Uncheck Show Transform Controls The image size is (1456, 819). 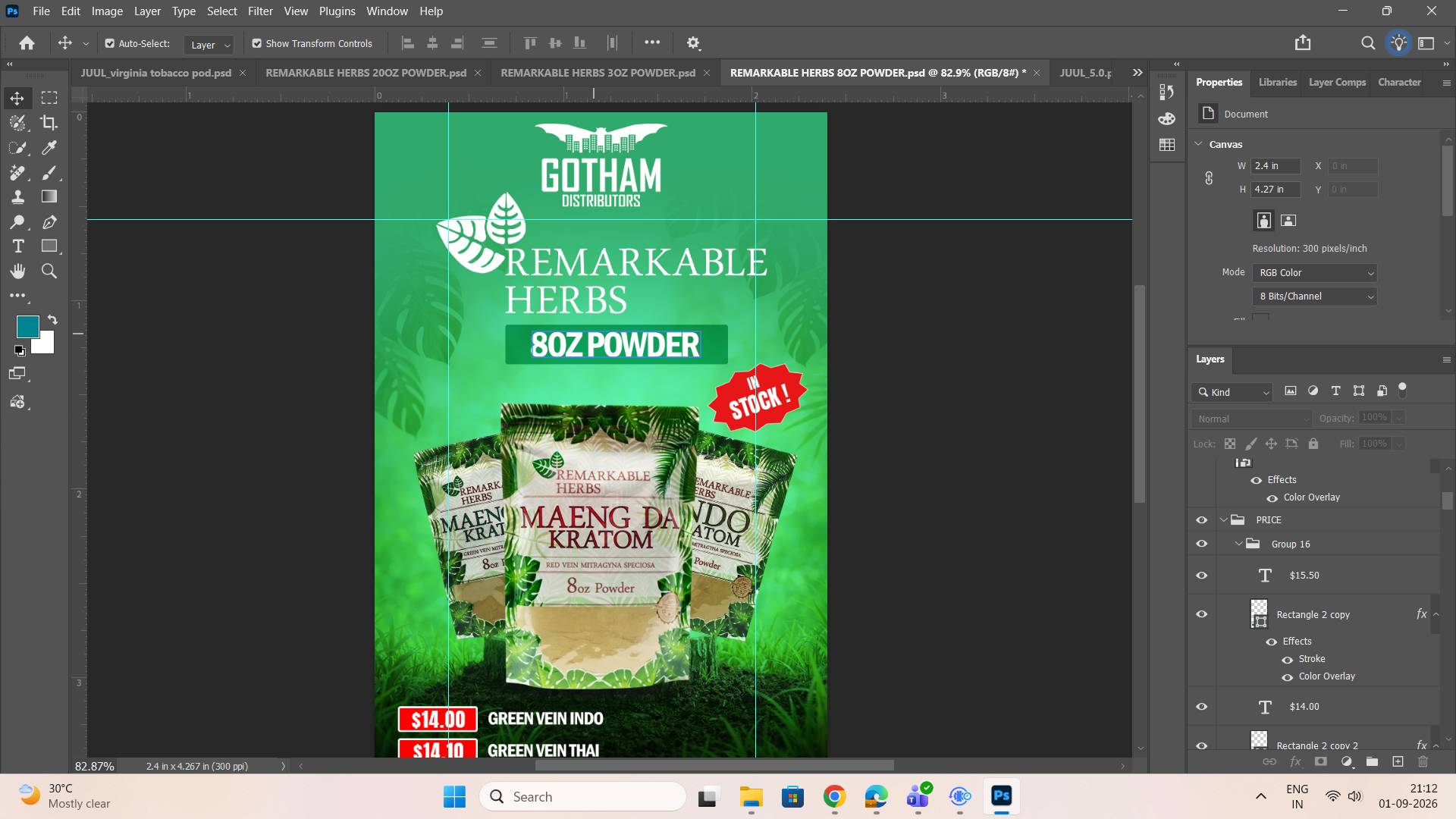pyautogui.click(x=257, y=44)
